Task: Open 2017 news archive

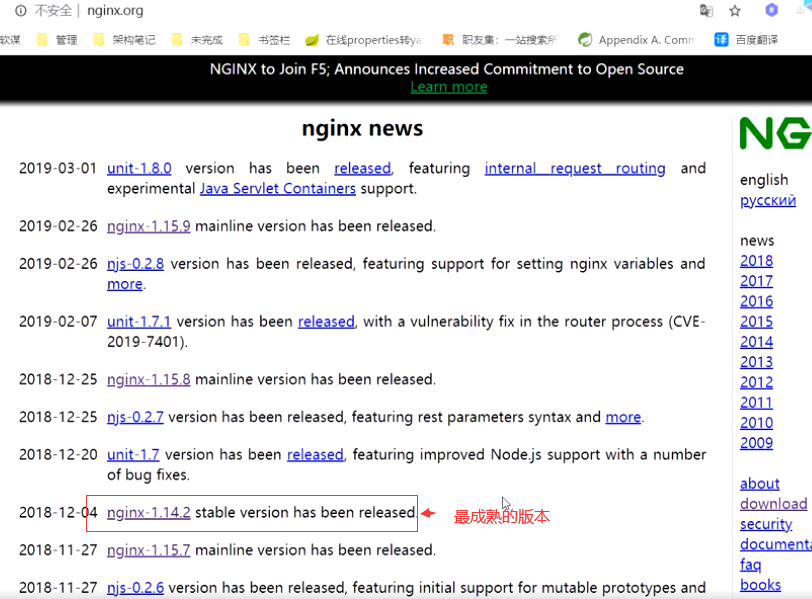Action: pyautogui.click(x=757, y=281)
